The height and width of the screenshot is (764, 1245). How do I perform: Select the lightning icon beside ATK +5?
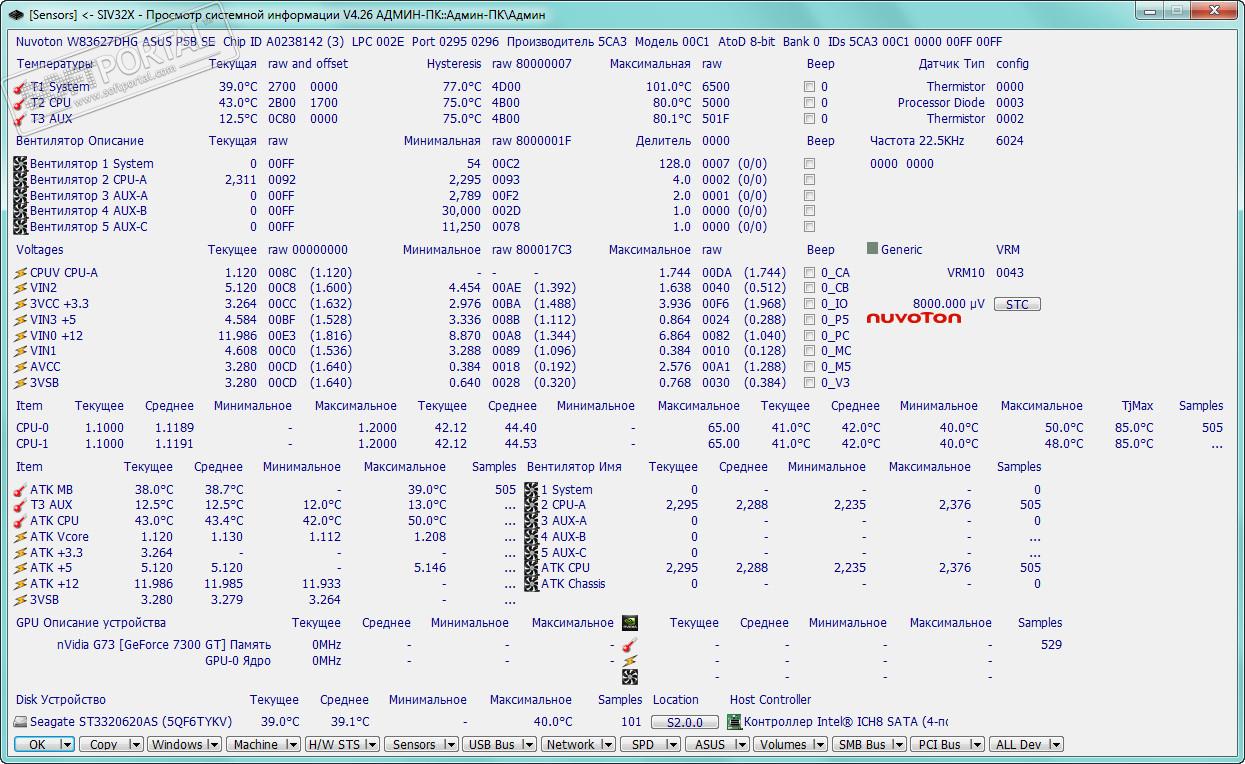pyautogui.click(x=21, y=568)
